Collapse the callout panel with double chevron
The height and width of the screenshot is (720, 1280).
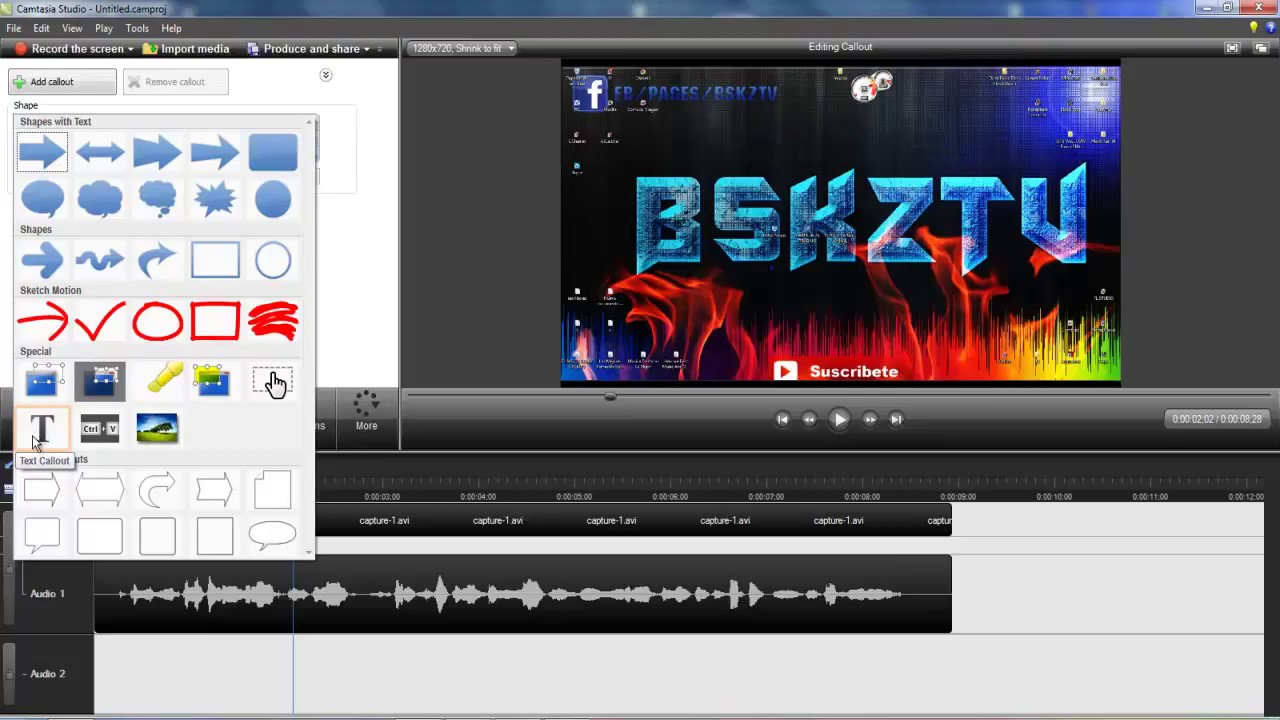[x=325, y=75]
